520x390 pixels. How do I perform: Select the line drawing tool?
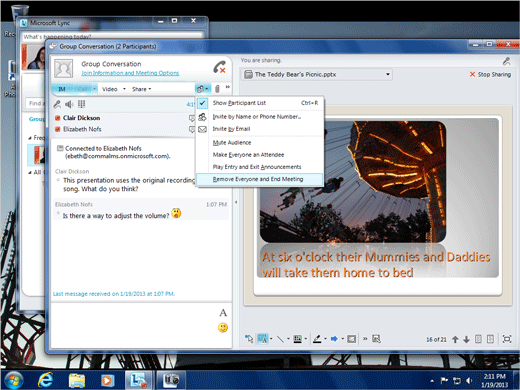(280, 339)
